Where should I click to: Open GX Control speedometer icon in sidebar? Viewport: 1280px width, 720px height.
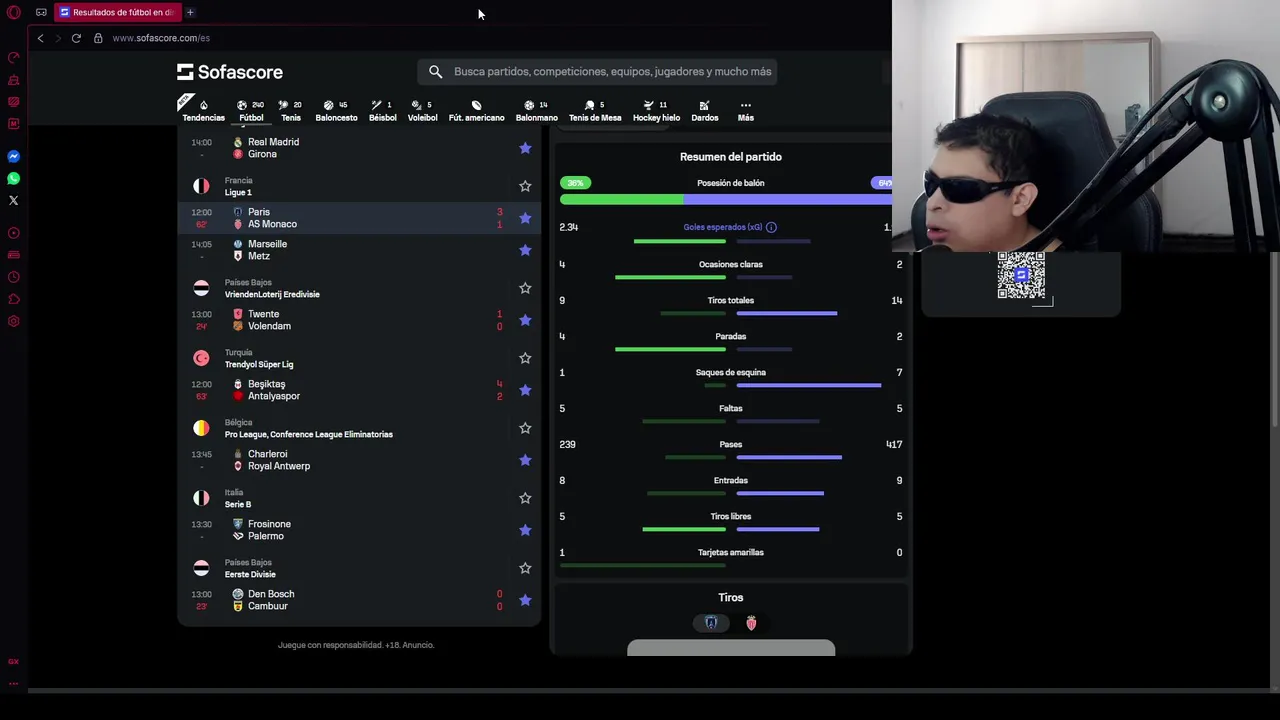coord(14,57)
